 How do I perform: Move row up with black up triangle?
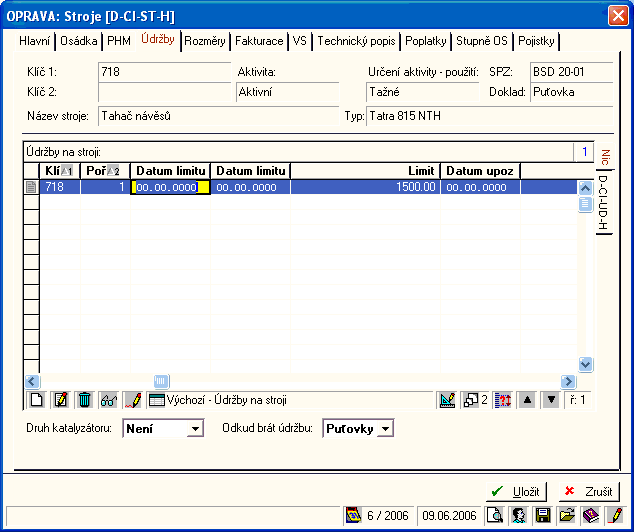[527, 400]
